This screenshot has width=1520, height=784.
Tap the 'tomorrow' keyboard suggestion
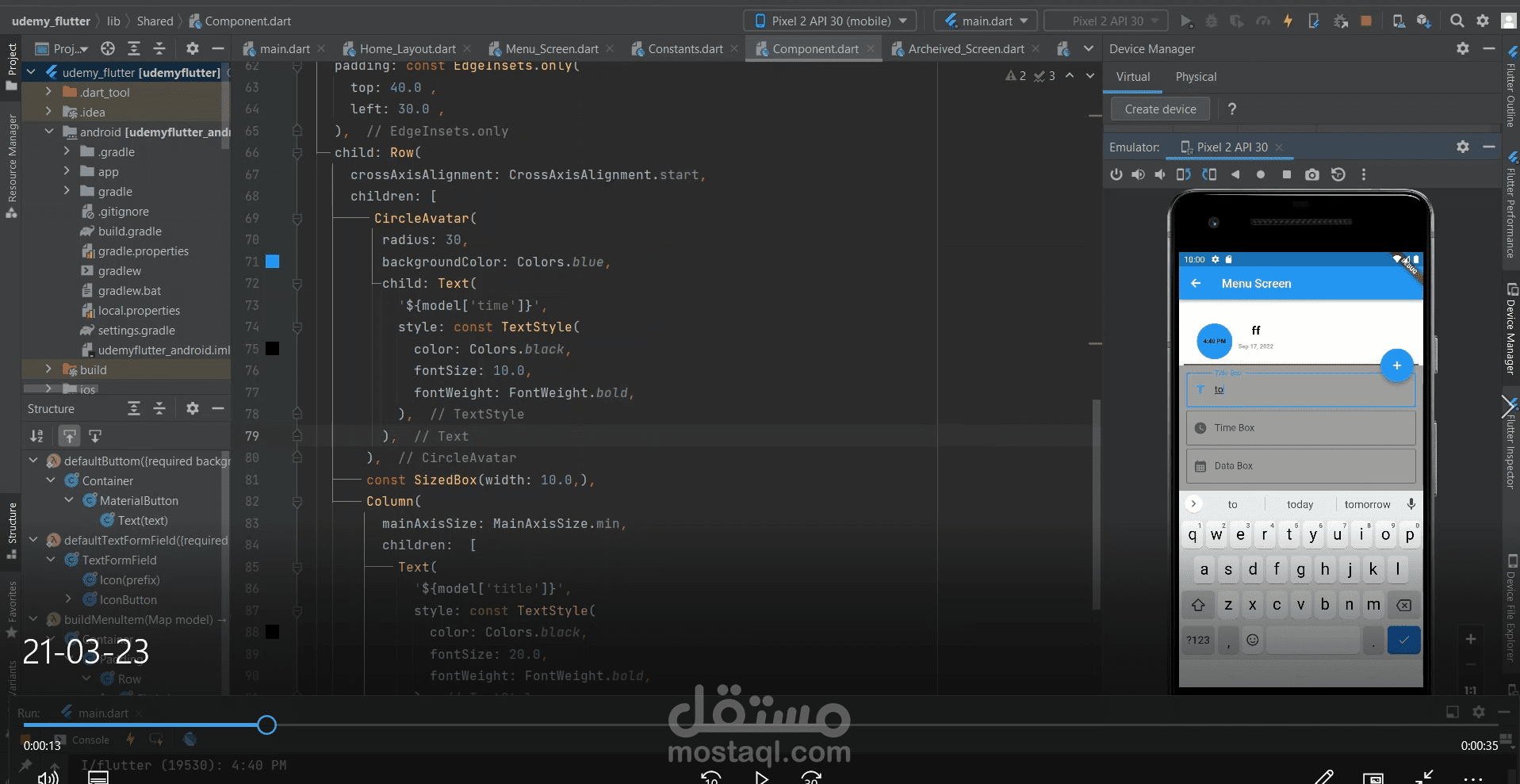click(x=1367, y=504)
